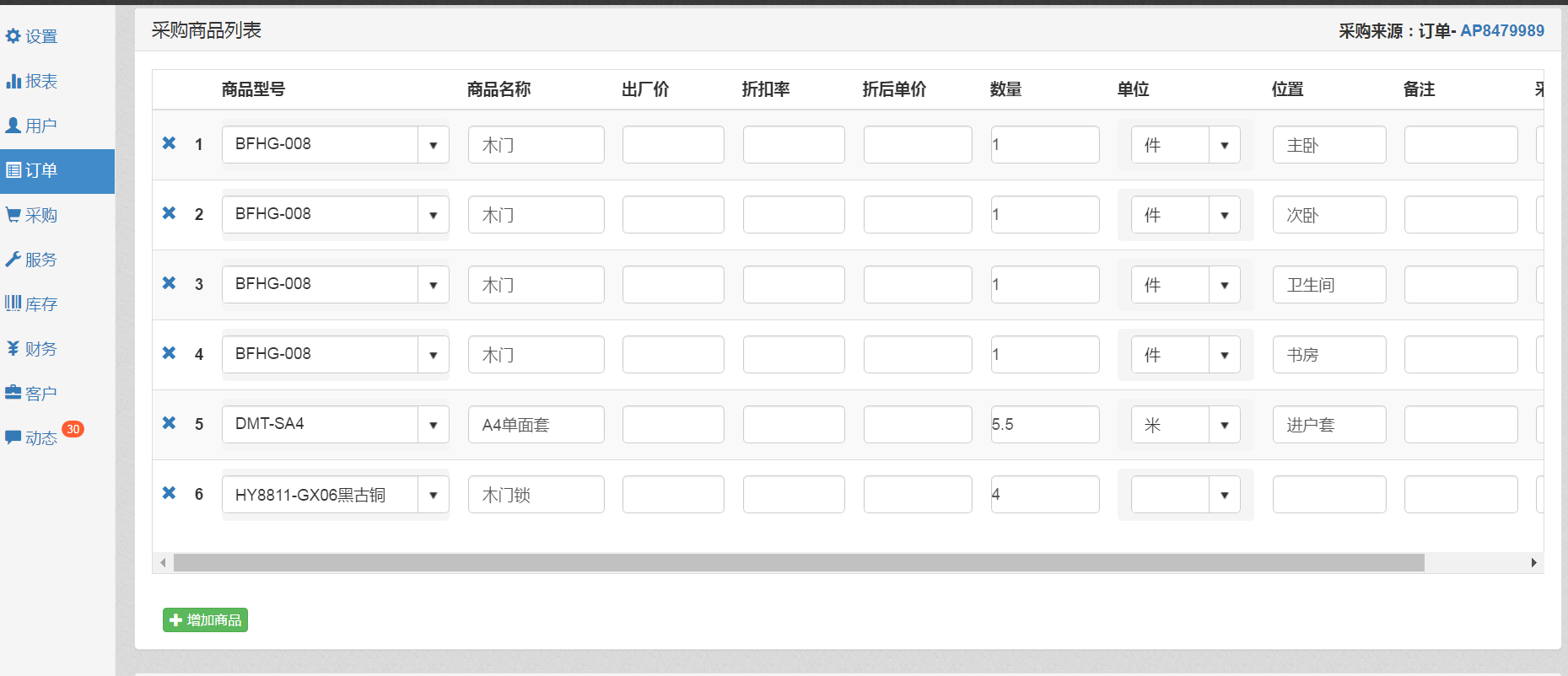Open order link AP8479989
1568x676 pixels.
click(x=1502, y=31)
